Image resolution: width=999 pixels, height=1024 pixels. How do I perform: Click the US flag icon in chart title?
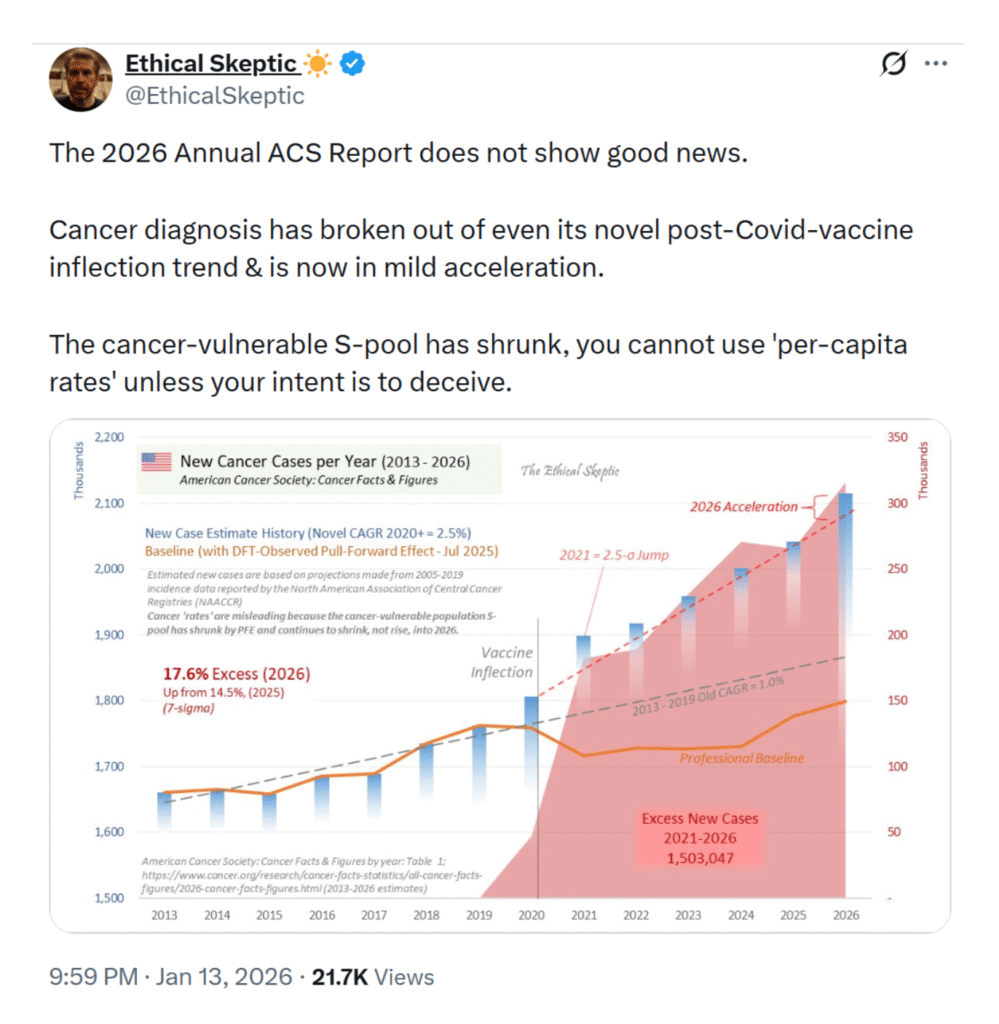(157, 462)
